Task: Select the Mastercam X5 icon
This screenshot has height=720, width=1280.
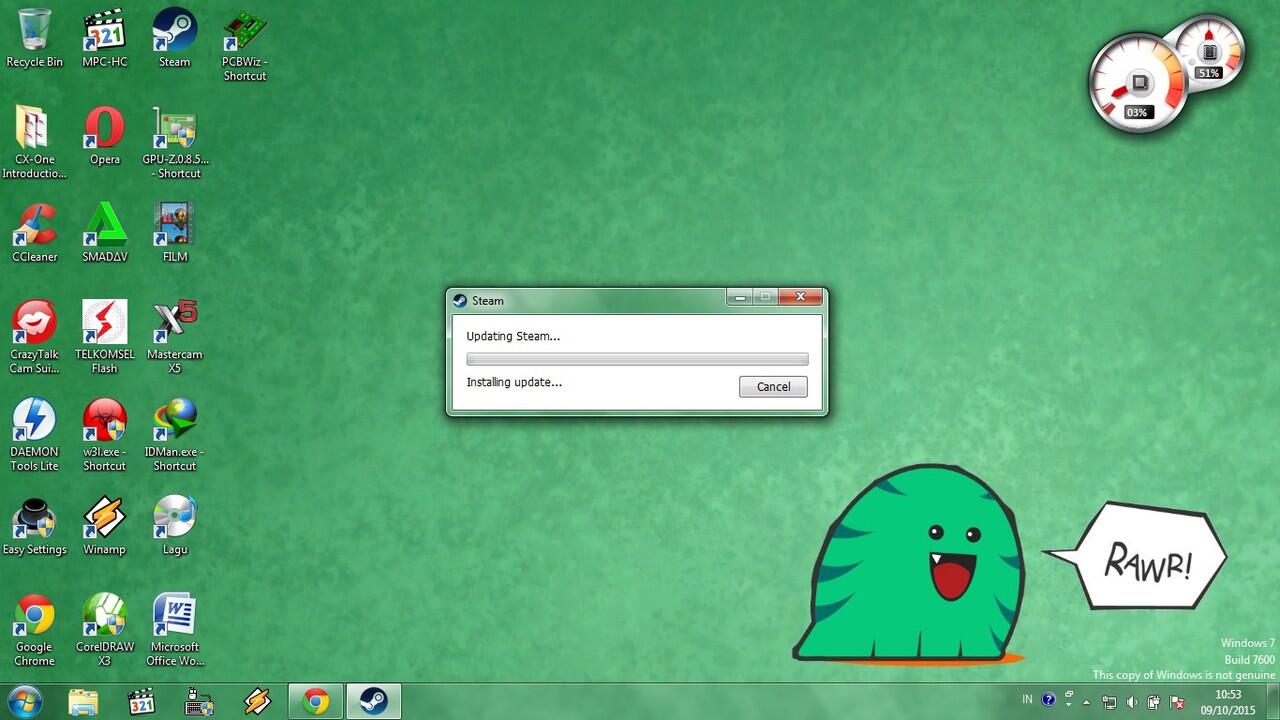Action: pyautogui.click(x=175, y=337)
